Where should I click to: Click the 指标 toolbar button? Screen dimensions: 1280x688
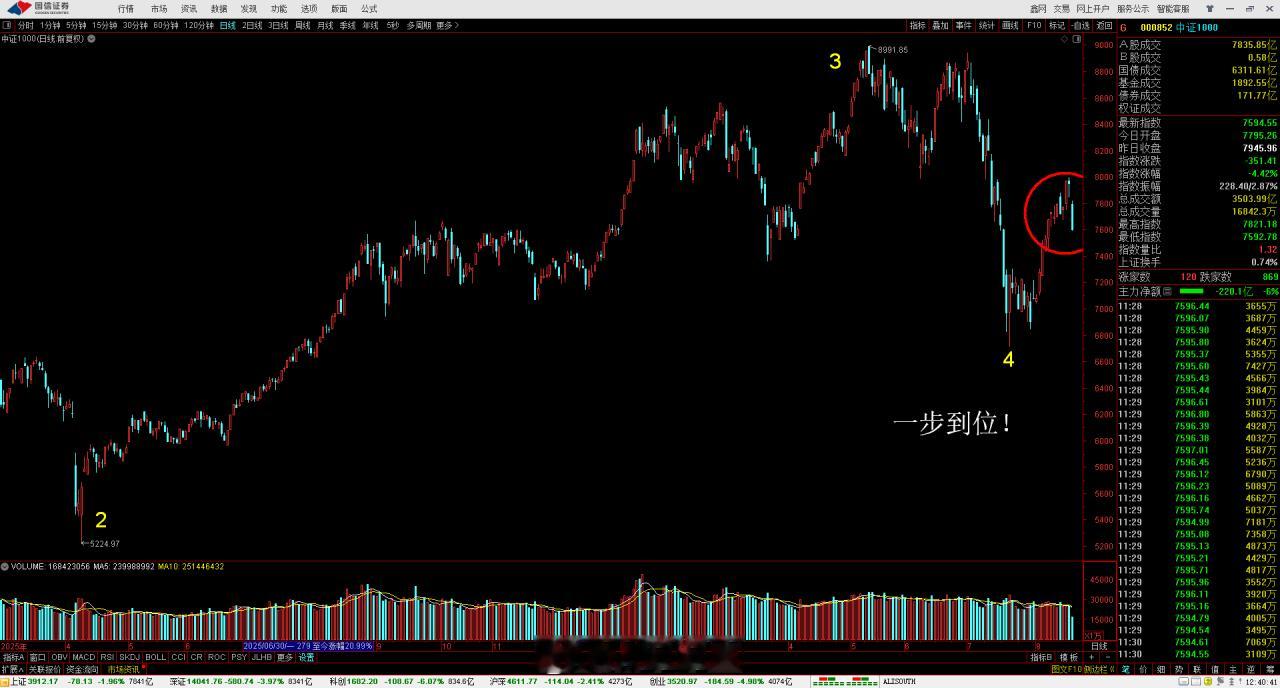(x=917, y=25)
